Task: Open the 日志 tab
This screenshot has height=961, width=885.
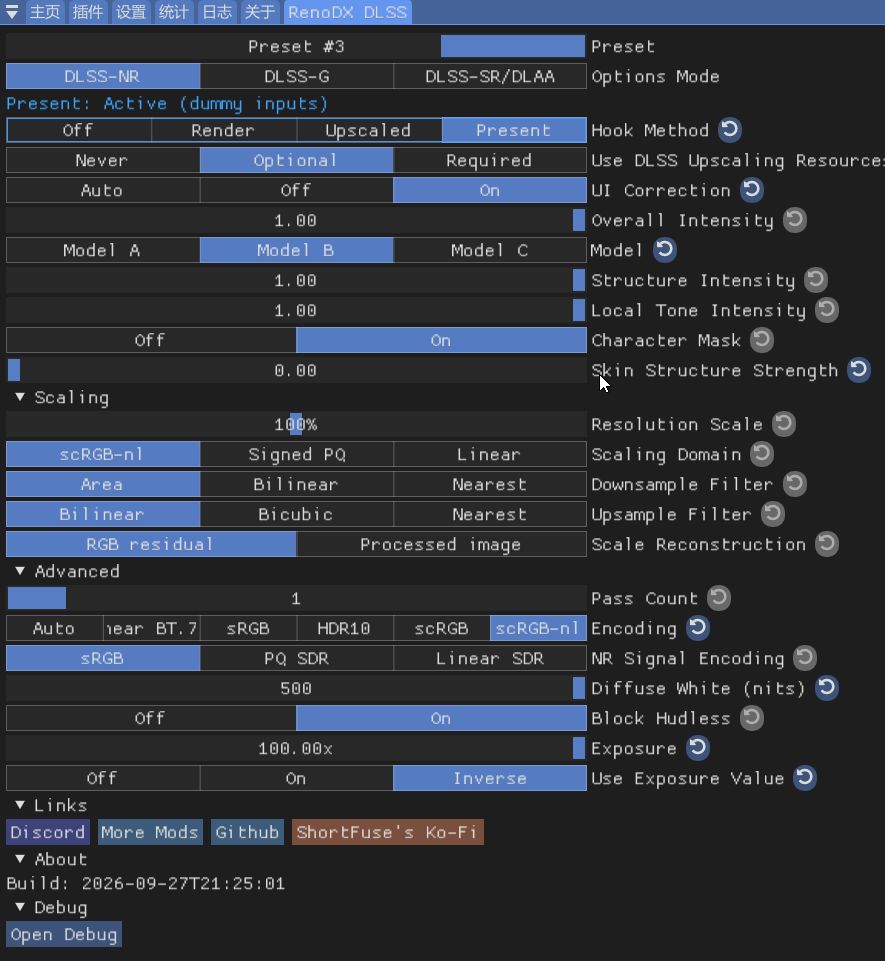Action: click(217, 12)
